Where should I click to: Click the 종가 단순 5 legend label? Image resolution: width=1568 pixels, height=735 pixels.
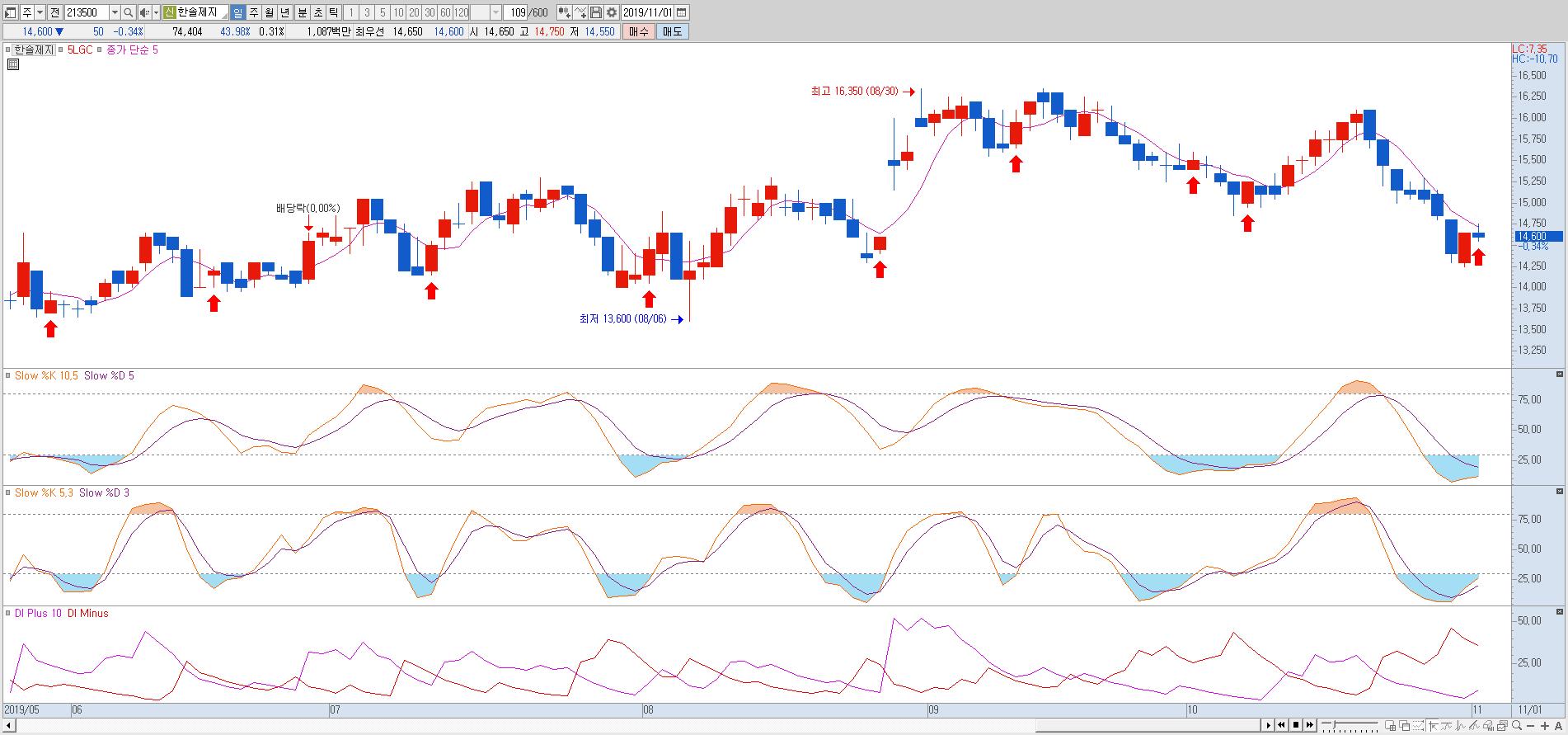tap(132, 49)
